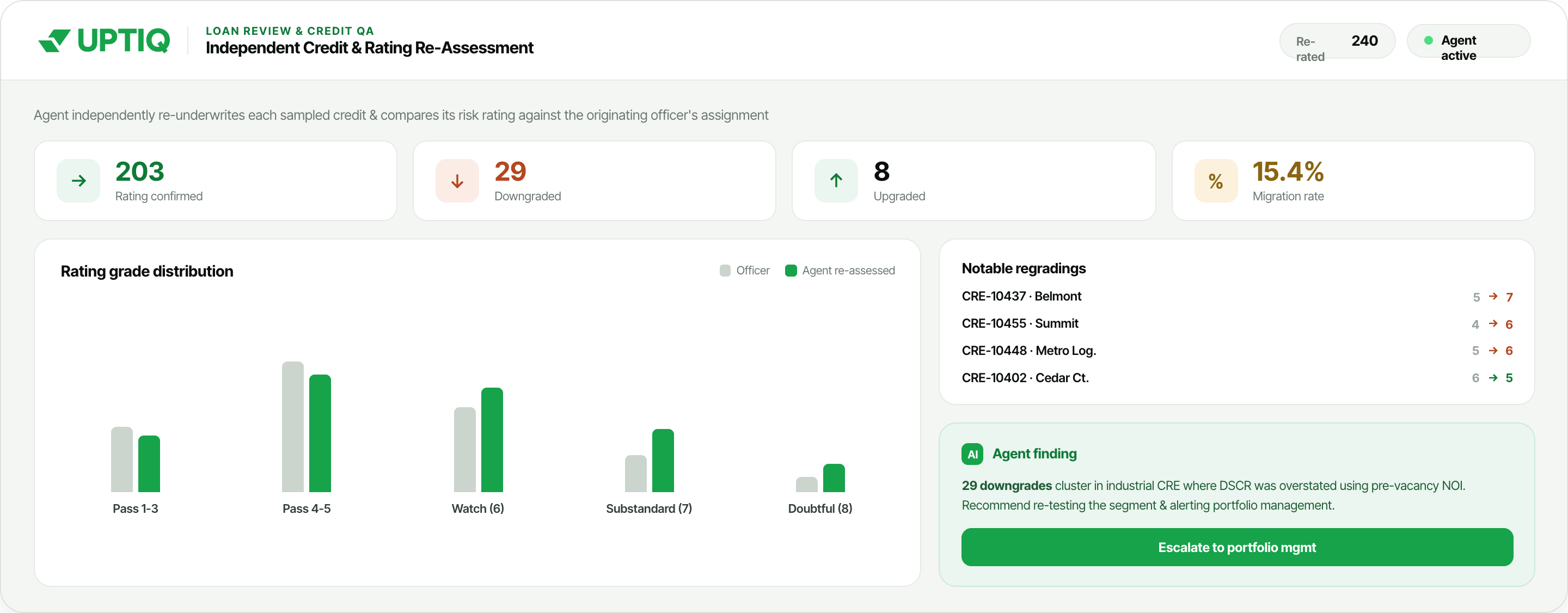
Task: Click the Officer legend gray swatch
Action: pyautogui.click(x=724, y=270)
